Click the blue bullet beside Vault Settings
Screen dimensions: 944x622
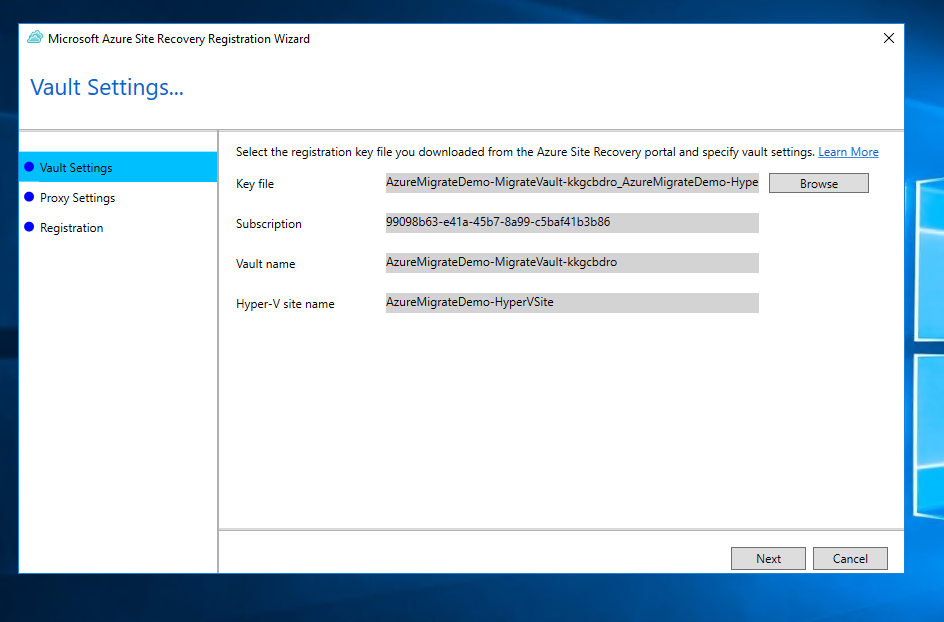point(29,167)
